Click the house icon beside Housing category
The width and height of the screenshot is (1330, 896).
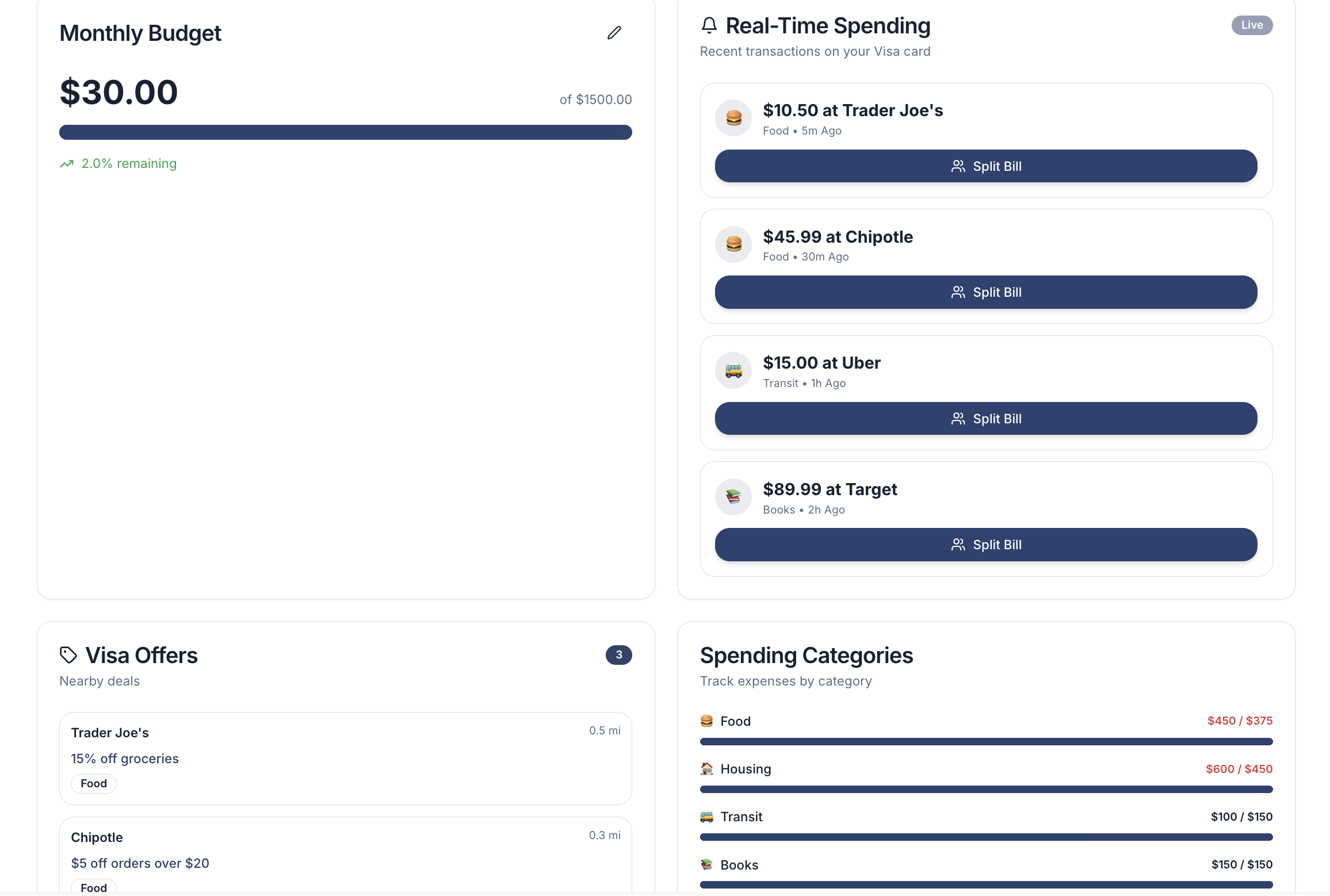coord(706,769)
